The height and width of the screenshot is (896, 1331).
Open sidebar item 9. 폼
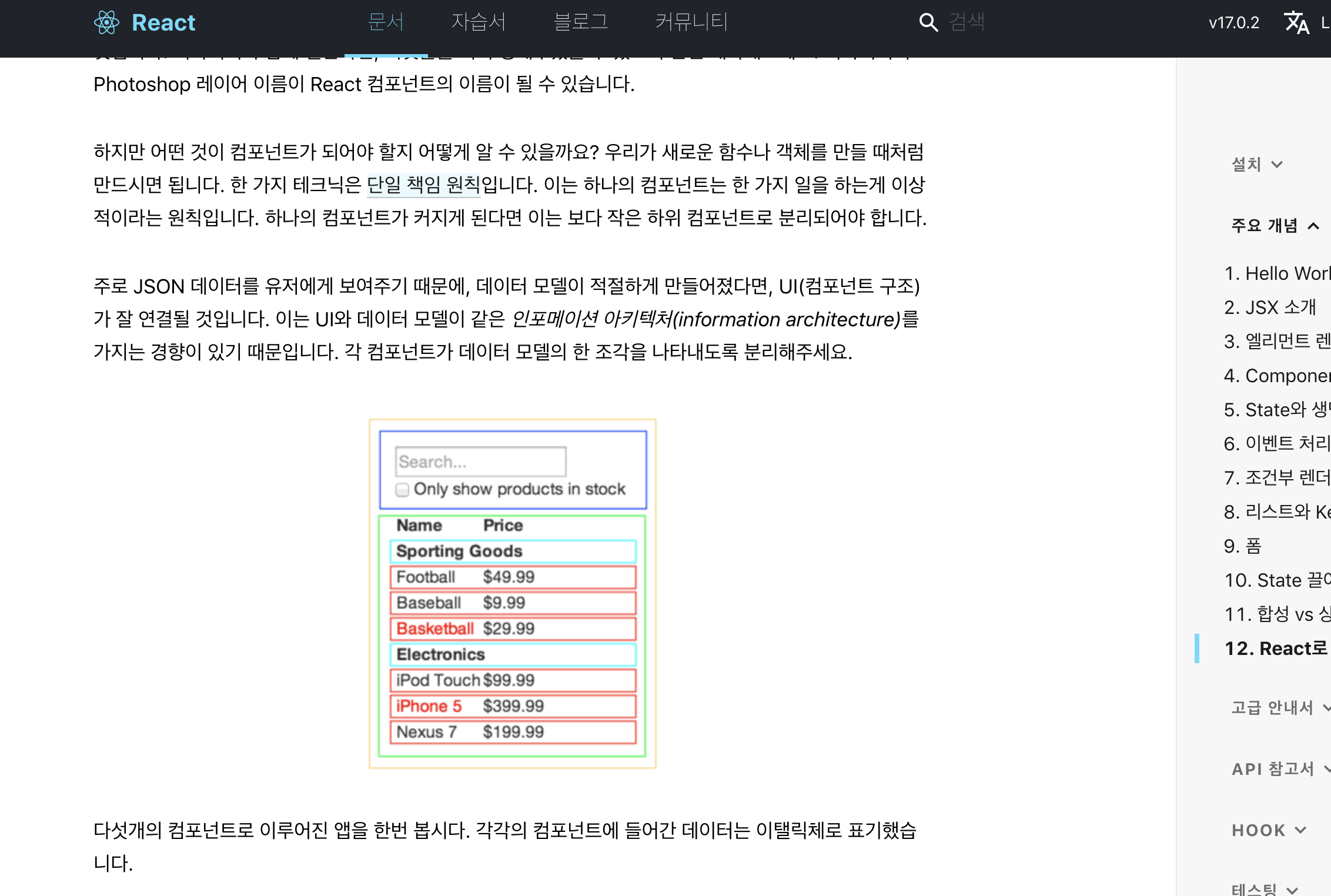click(x=1243, y=546)
